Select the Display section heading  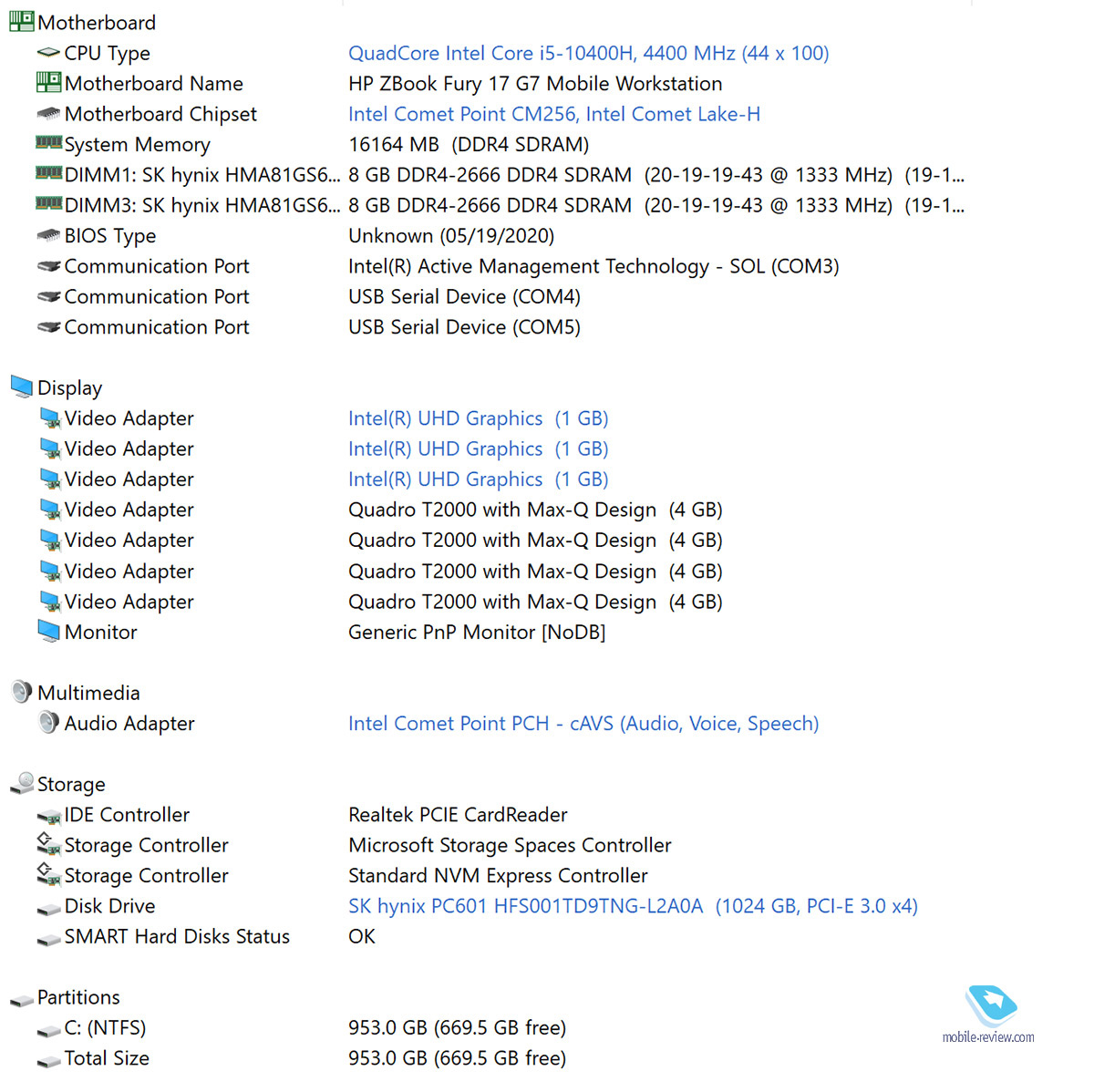click(x=69, y=387)
